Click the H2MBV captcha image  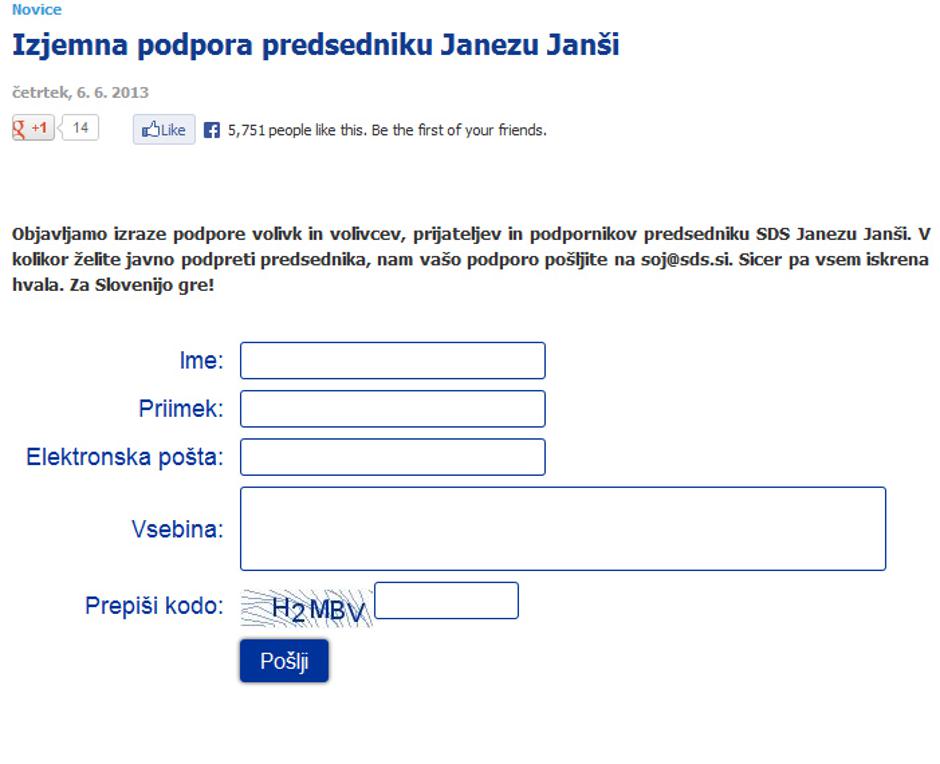tap(305, 604)
